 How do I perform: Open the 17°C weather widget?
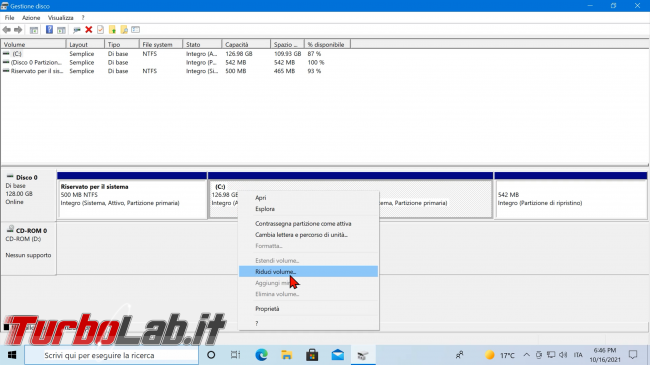[x=500, y=355]
